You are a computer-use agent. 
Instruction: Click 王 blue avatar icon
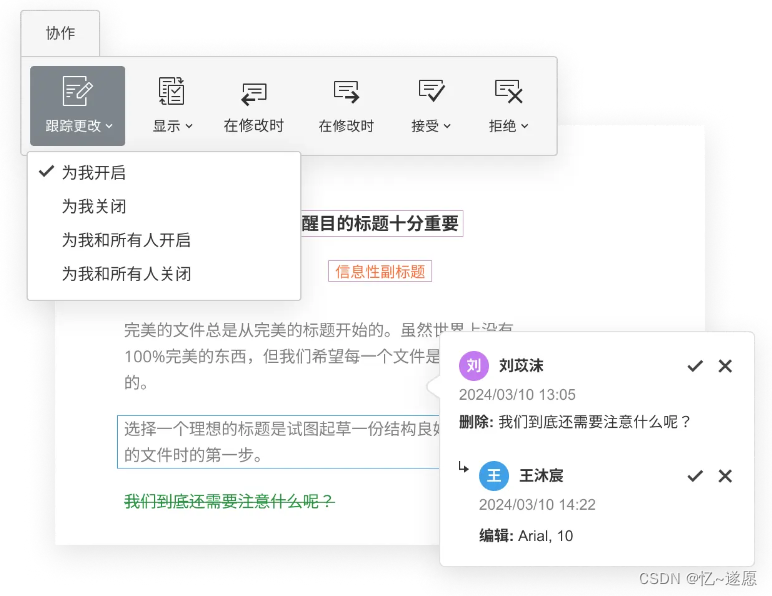tap(494, 476)
